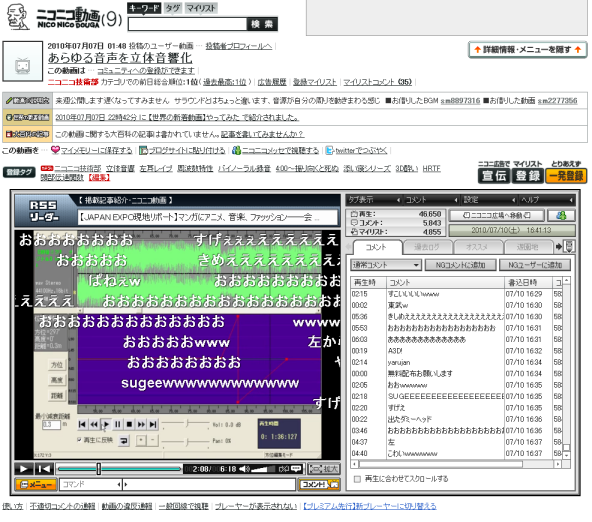Open the ヘルプ menu
592x522 pixels.
coord(547,200)
